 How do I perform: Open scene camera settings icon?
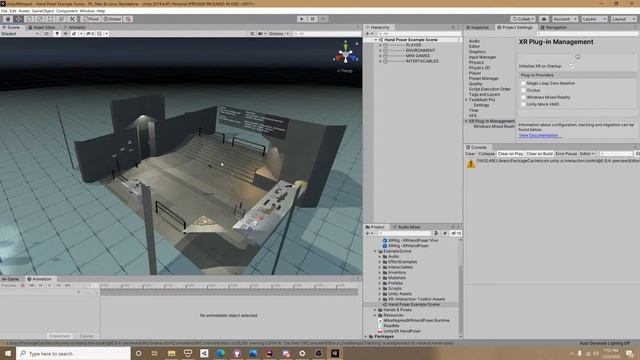[261, 33]
